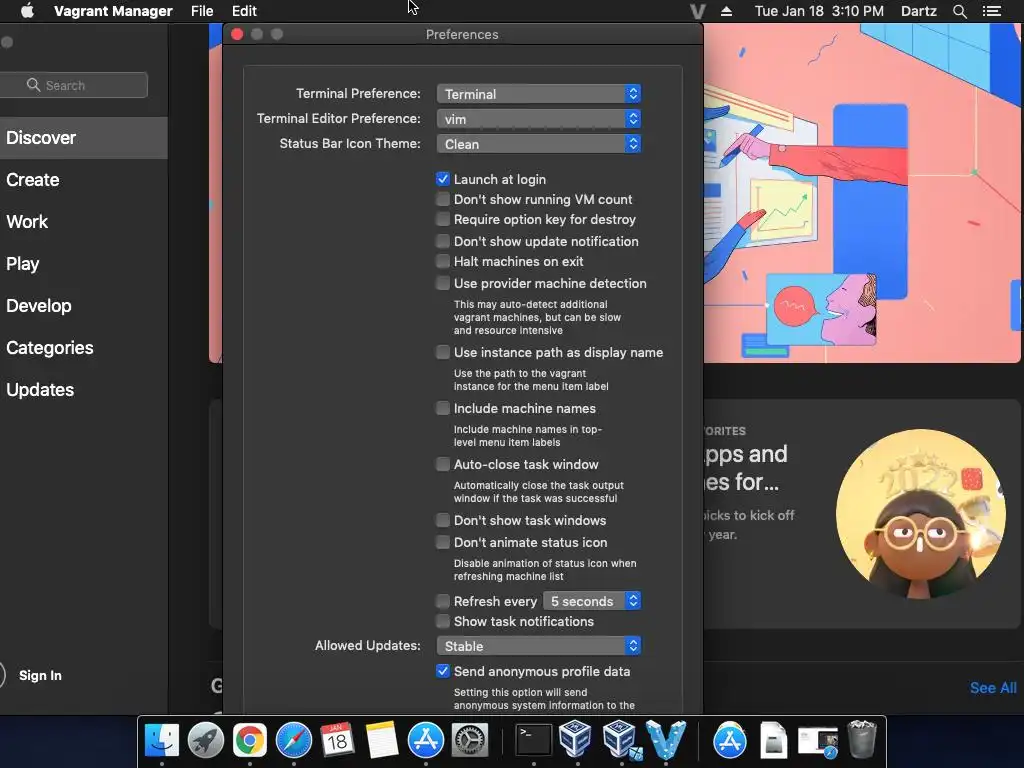Click the Vagrant Manager status bar icon

697,11
